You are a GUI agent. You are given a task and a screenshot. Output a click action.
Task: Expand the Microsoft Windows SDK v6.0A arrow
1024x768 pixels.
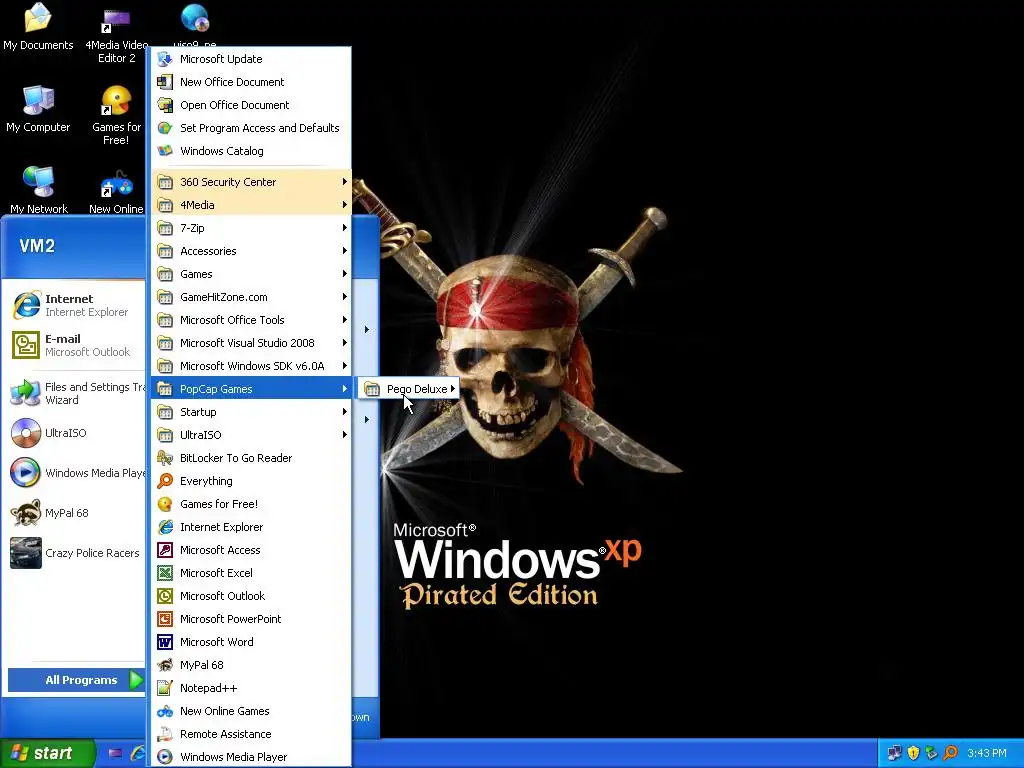(344, 366)
